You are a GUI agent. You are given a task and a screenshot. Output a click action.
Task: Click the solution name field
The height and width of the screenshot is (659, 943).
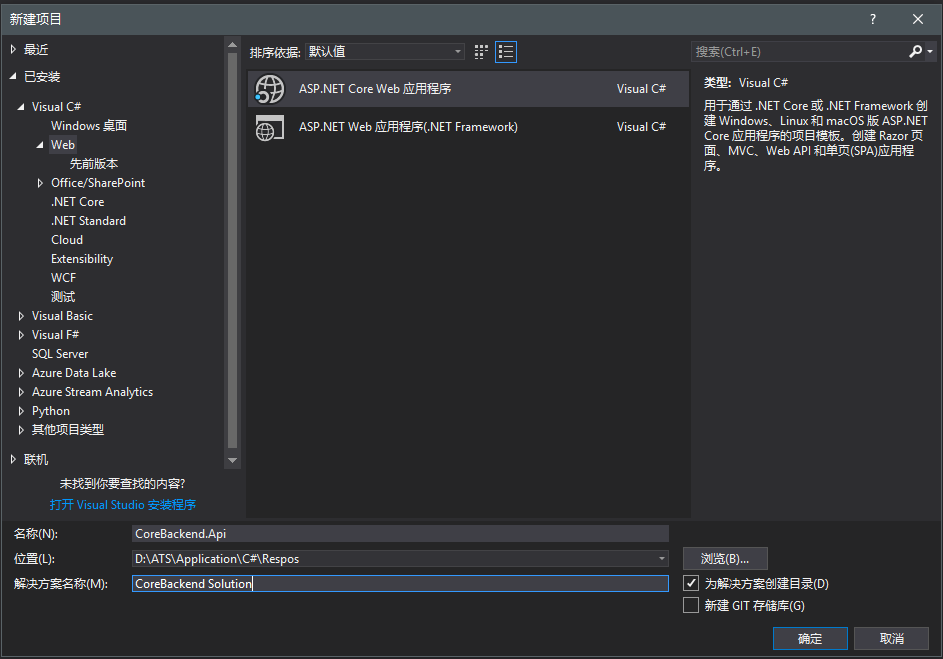click(x=400, y=583)
